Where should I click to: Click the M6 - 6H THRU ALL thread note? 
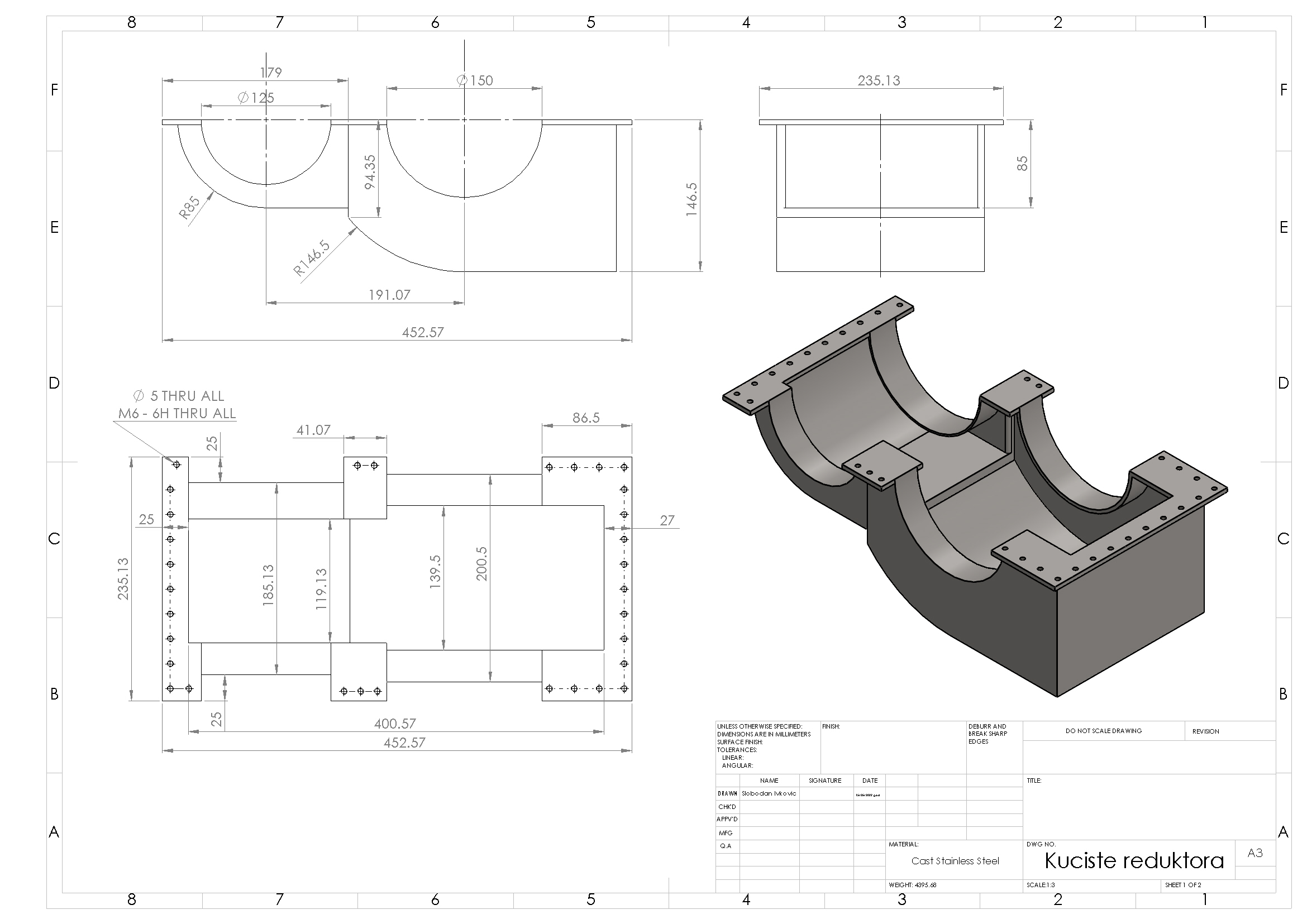(177, 414)
